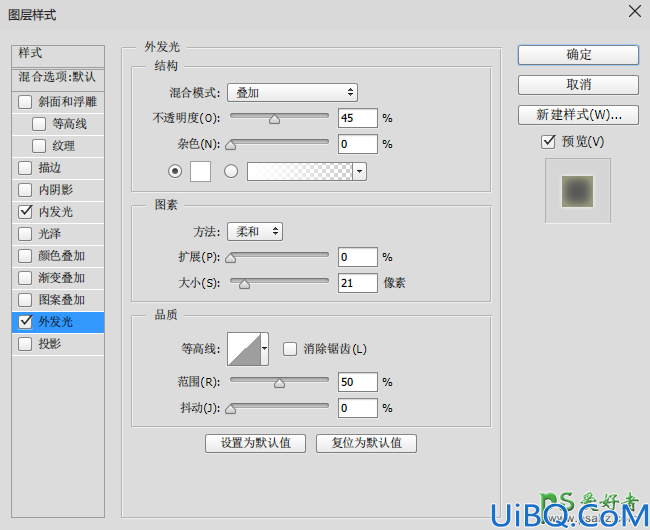The width and height of the screenshot is (650, 530).
Task: Enable 光泽 checkbox
Action: 25,234
